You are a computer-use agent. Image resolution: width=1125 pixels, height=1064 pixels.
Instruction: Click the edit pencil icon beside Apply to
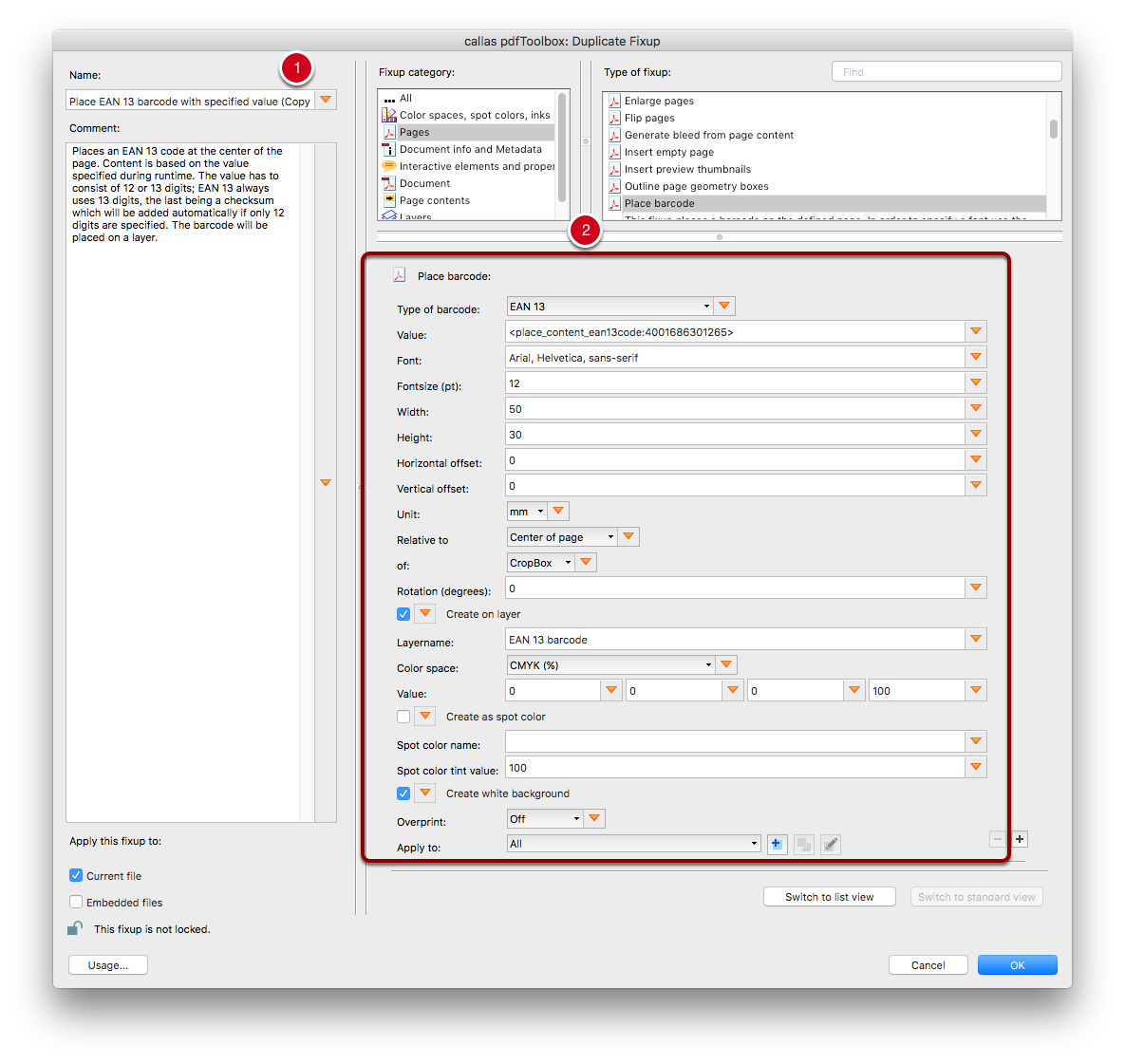831,845
